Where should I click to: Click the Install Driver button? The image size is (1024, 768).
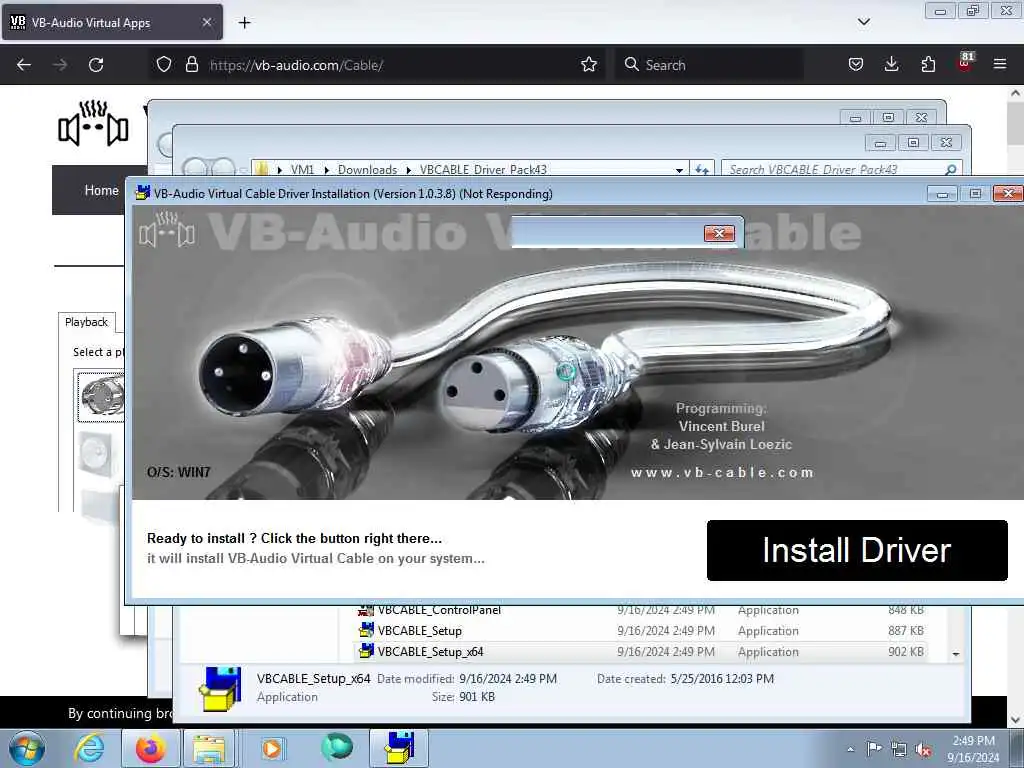point(857,550)
